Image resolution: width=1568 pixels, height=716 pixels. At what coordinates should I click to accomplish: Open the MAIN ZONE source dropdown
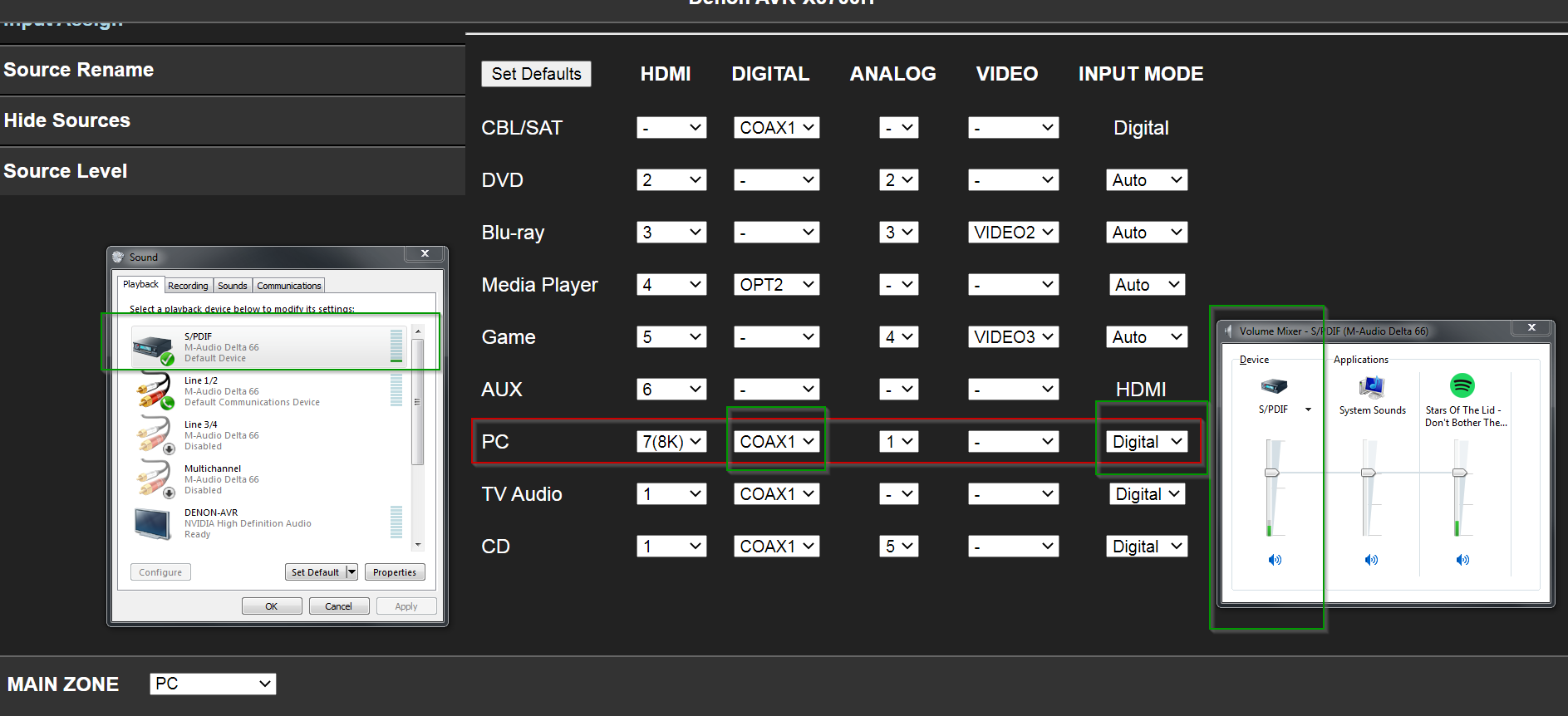[213, 684]
